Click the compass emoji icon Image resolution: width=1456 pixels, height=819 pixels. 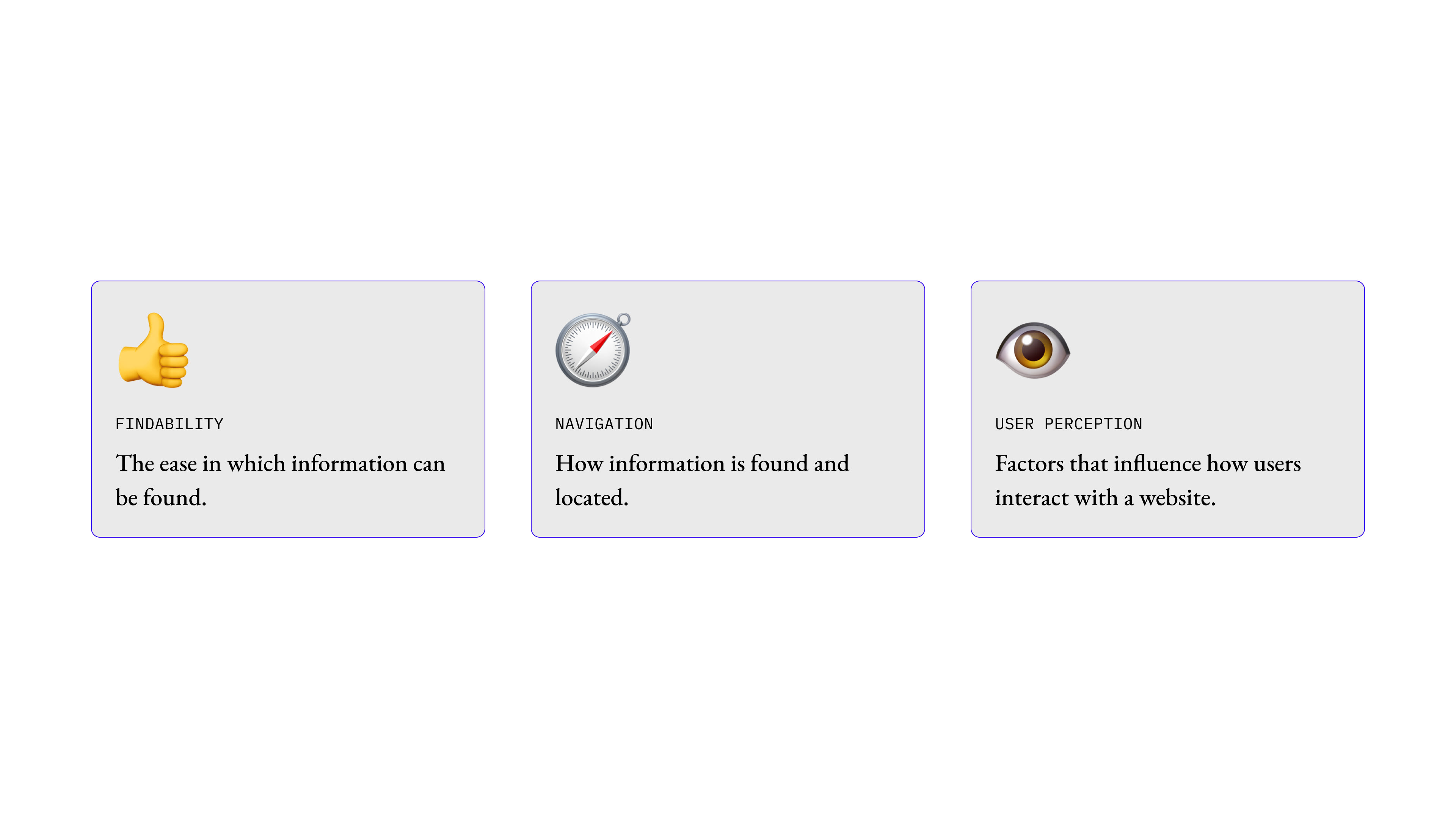pyautogui.click(x=593, y=350)
